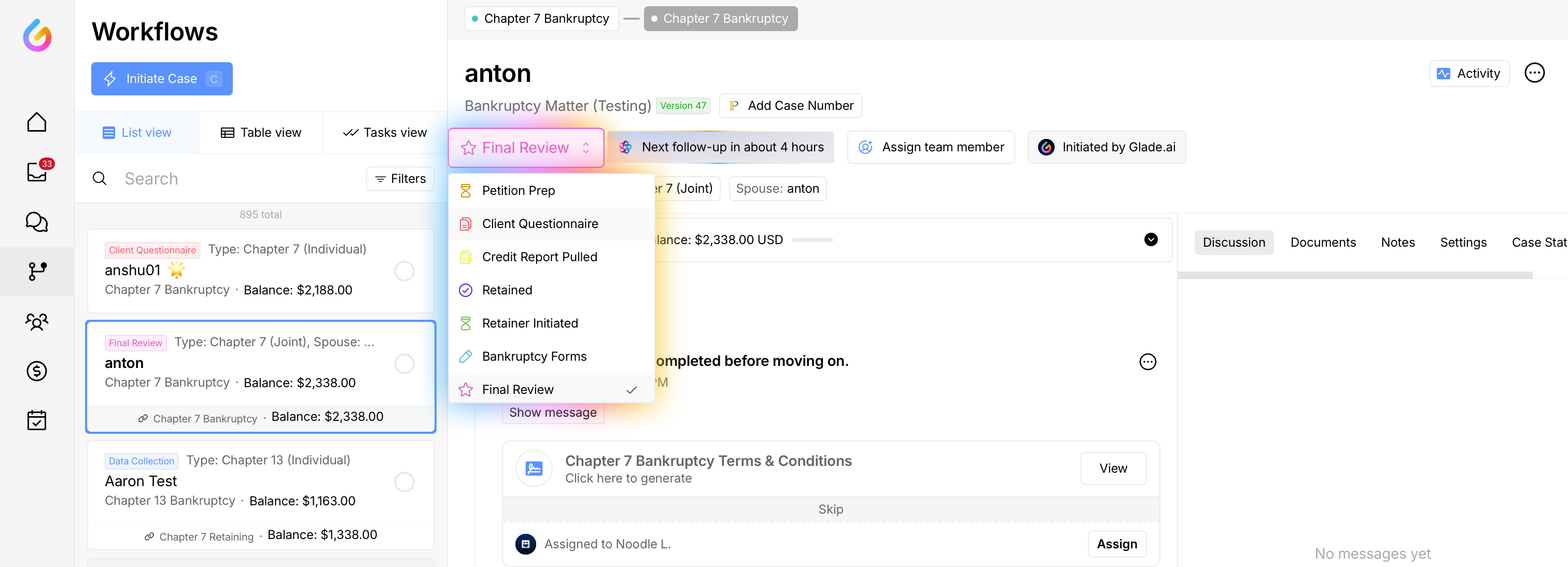Open the calendar tasks sidebar icon
The image size is (1568, 567).
click(x=36, y=420)
